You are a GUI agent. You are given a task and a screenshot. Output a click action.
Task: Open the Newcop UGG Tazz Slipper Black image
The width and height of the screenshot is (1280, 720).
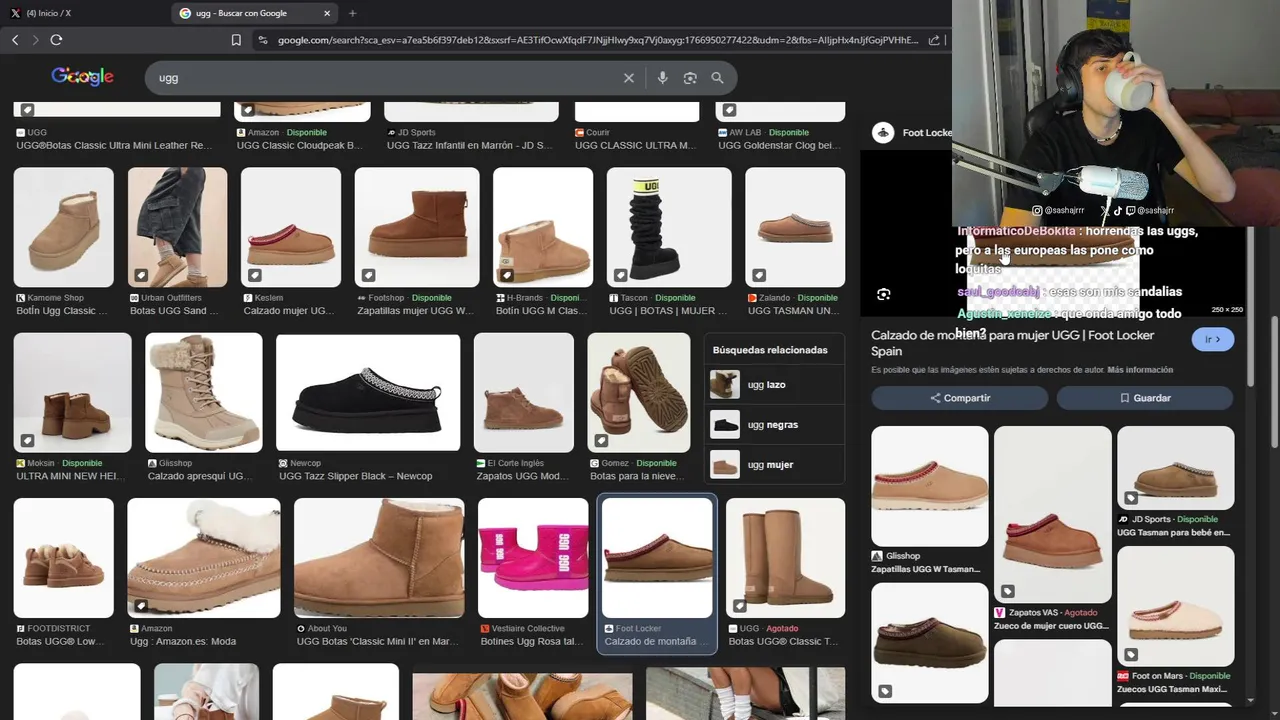[x=368, y=392]
